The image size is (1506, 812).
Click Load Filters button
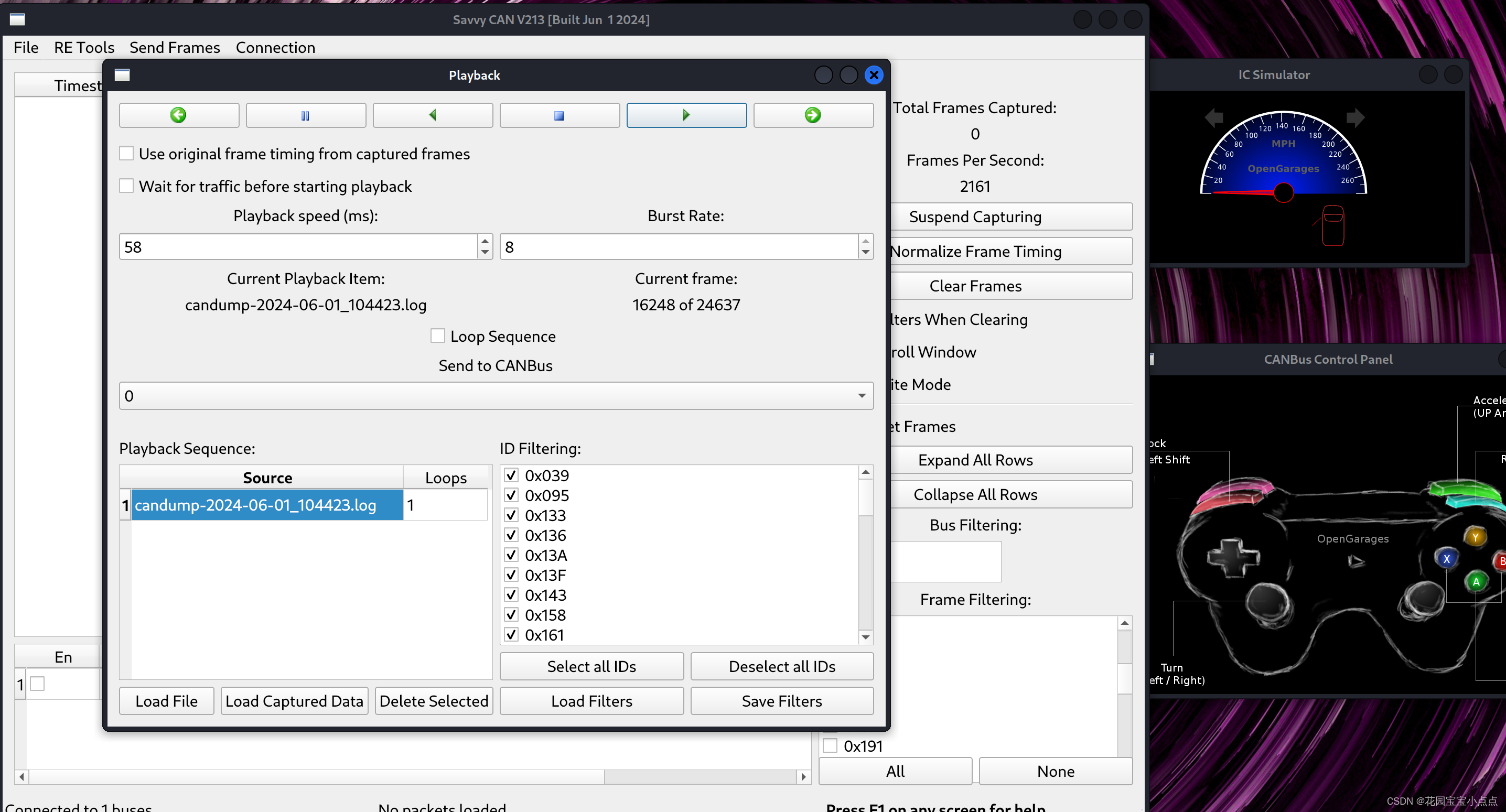tap(591, 701)
